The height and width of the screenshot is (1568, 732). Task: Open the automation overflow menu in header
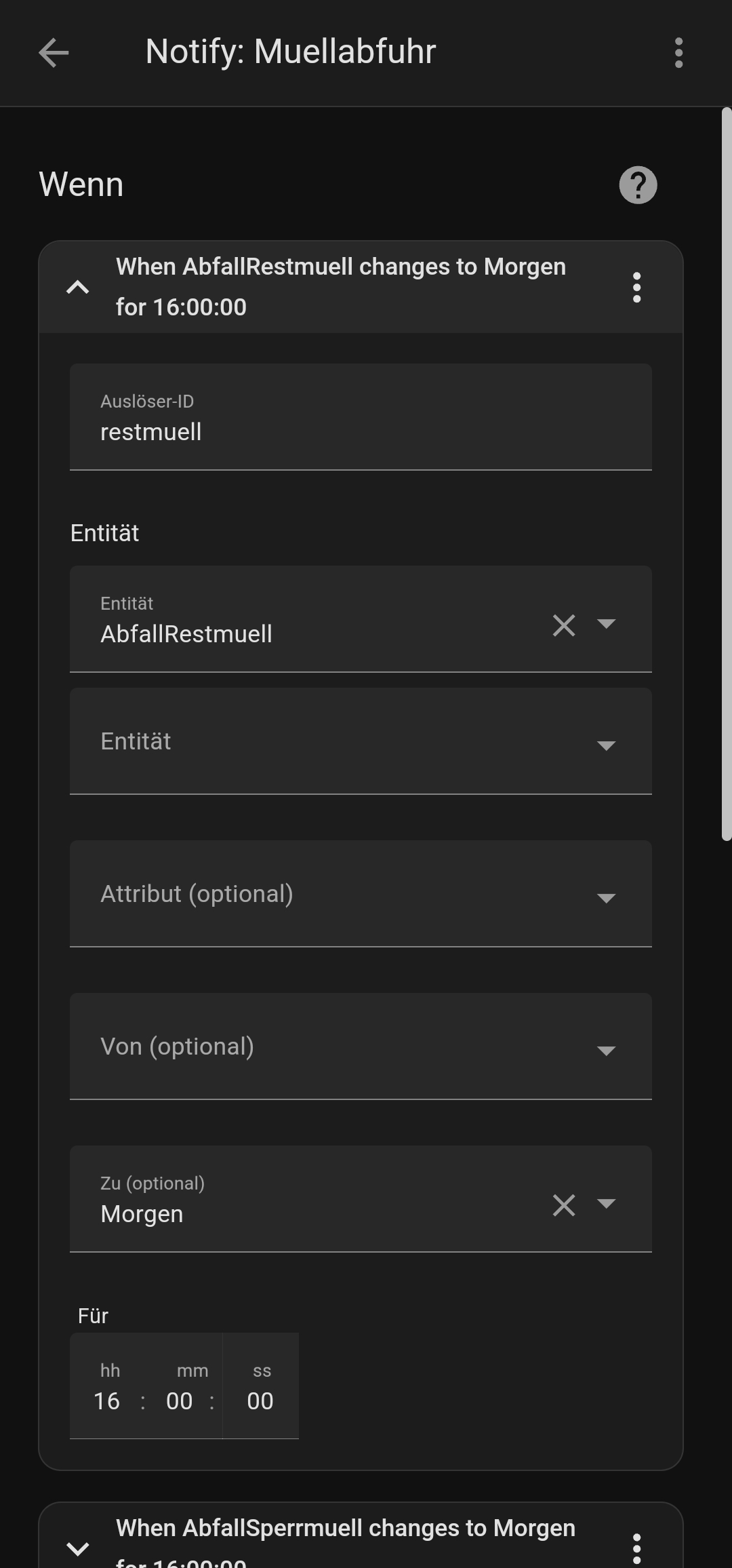click(678, 53)
